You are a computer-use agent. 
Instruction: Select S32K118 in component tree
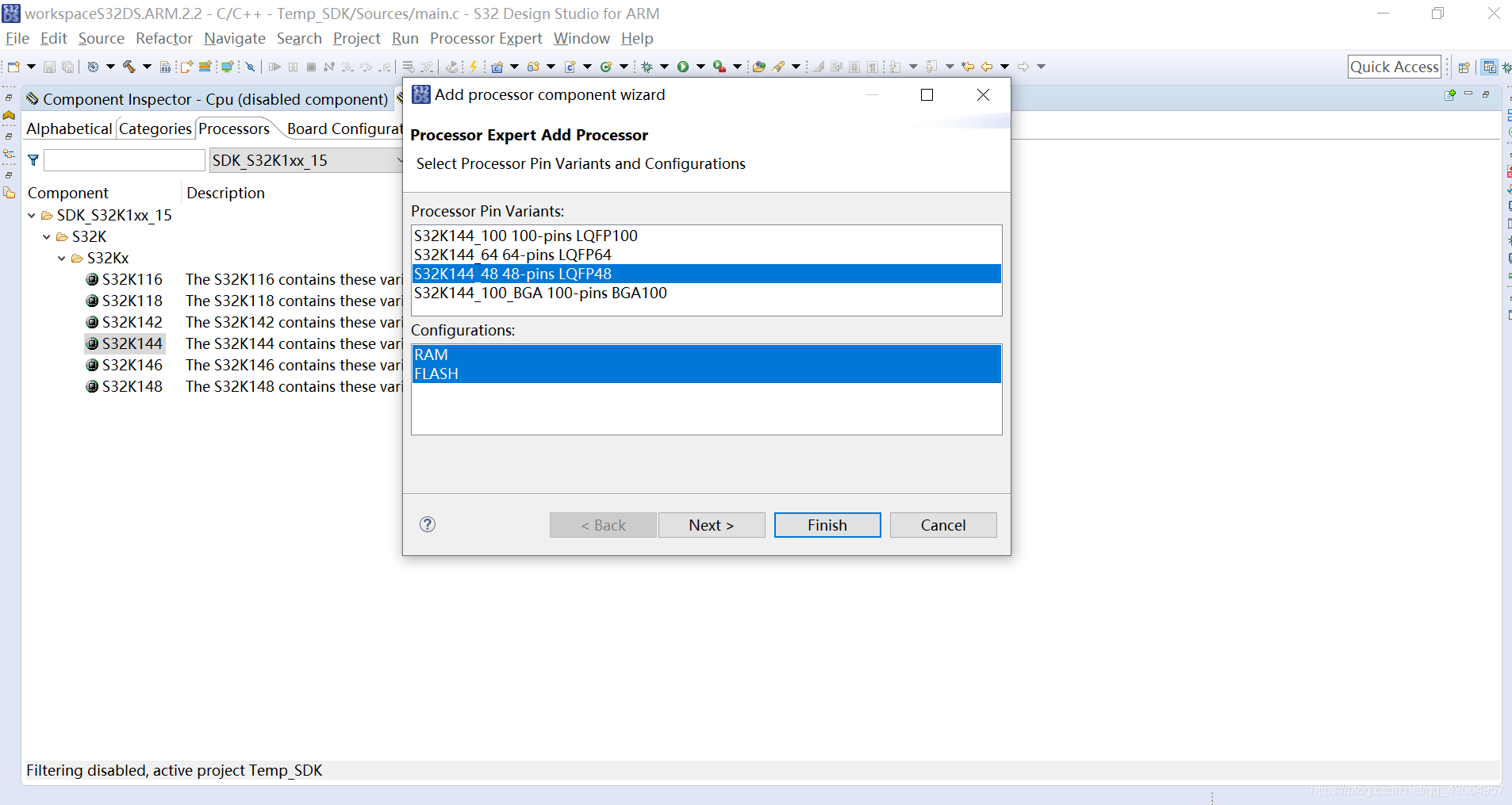(x=132, y=301)
